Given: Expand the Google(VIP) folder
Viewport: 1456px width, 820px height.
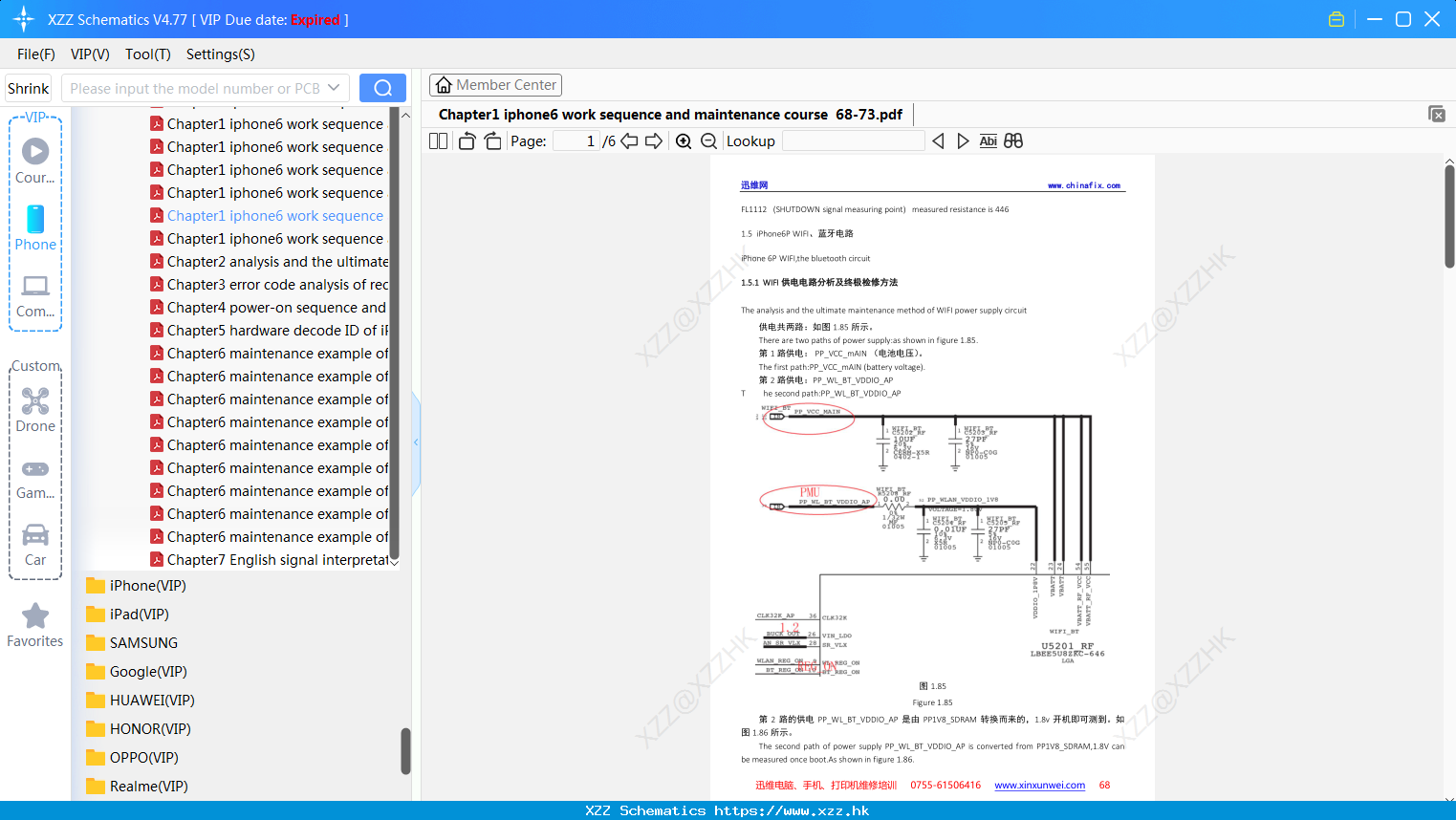Looking at the screenshot, I should coord(137,672).
